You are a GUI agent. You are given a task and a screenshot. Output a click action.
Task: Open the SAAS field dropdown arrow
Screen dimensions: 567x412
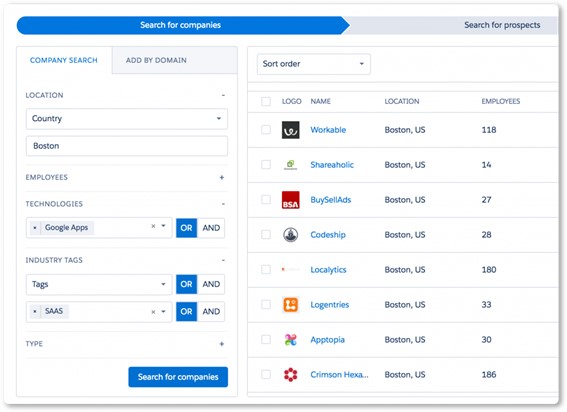pyautogui.click(x=163, y=311)
